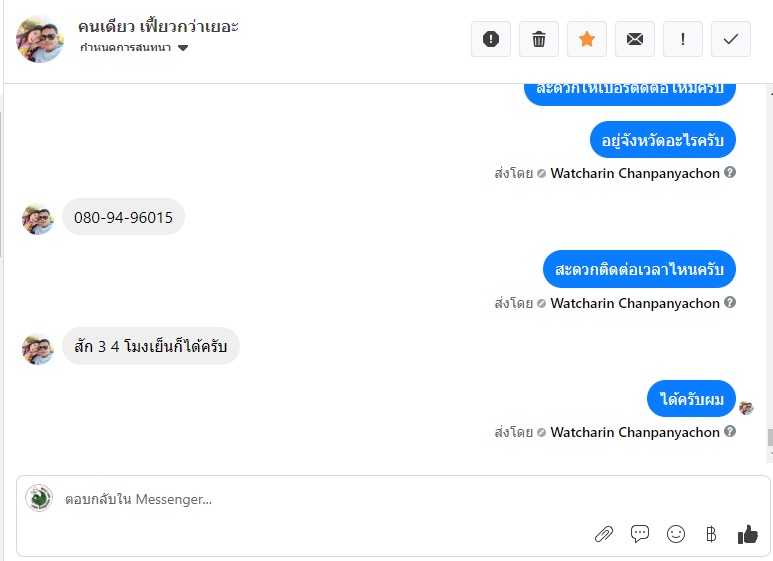Toggle the orange star follow-up flag
Screen dimensions: 773x561
coord(587,39)
